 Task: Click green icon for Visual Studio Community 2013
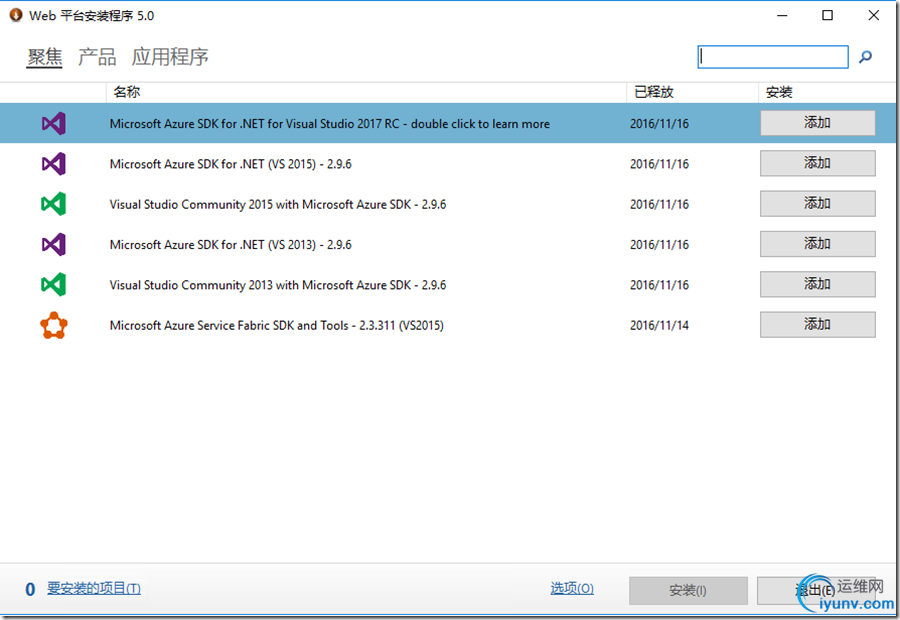click(53, 285)
